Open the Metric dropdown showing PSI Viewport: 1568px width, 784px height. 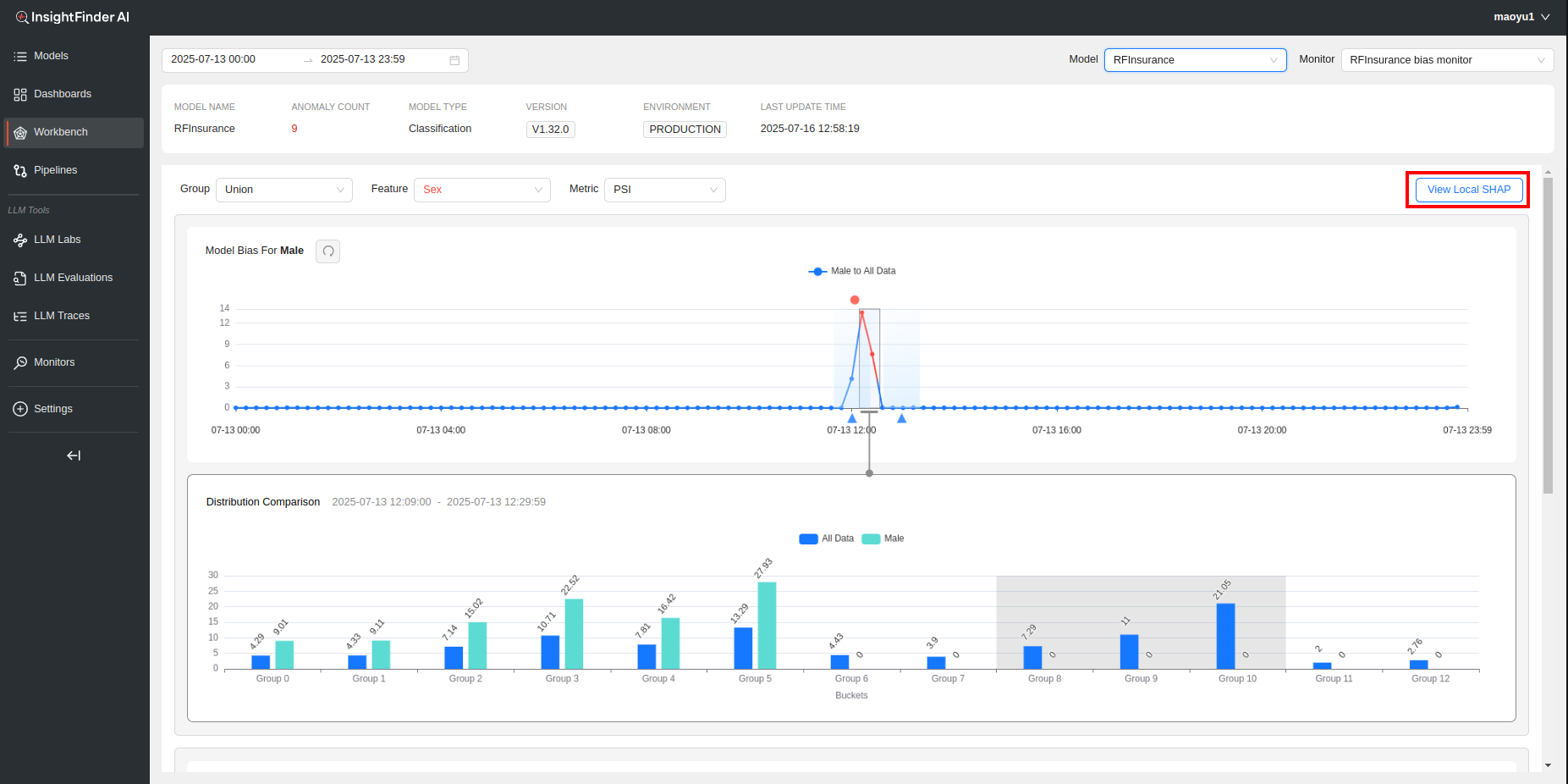point(664,190)
